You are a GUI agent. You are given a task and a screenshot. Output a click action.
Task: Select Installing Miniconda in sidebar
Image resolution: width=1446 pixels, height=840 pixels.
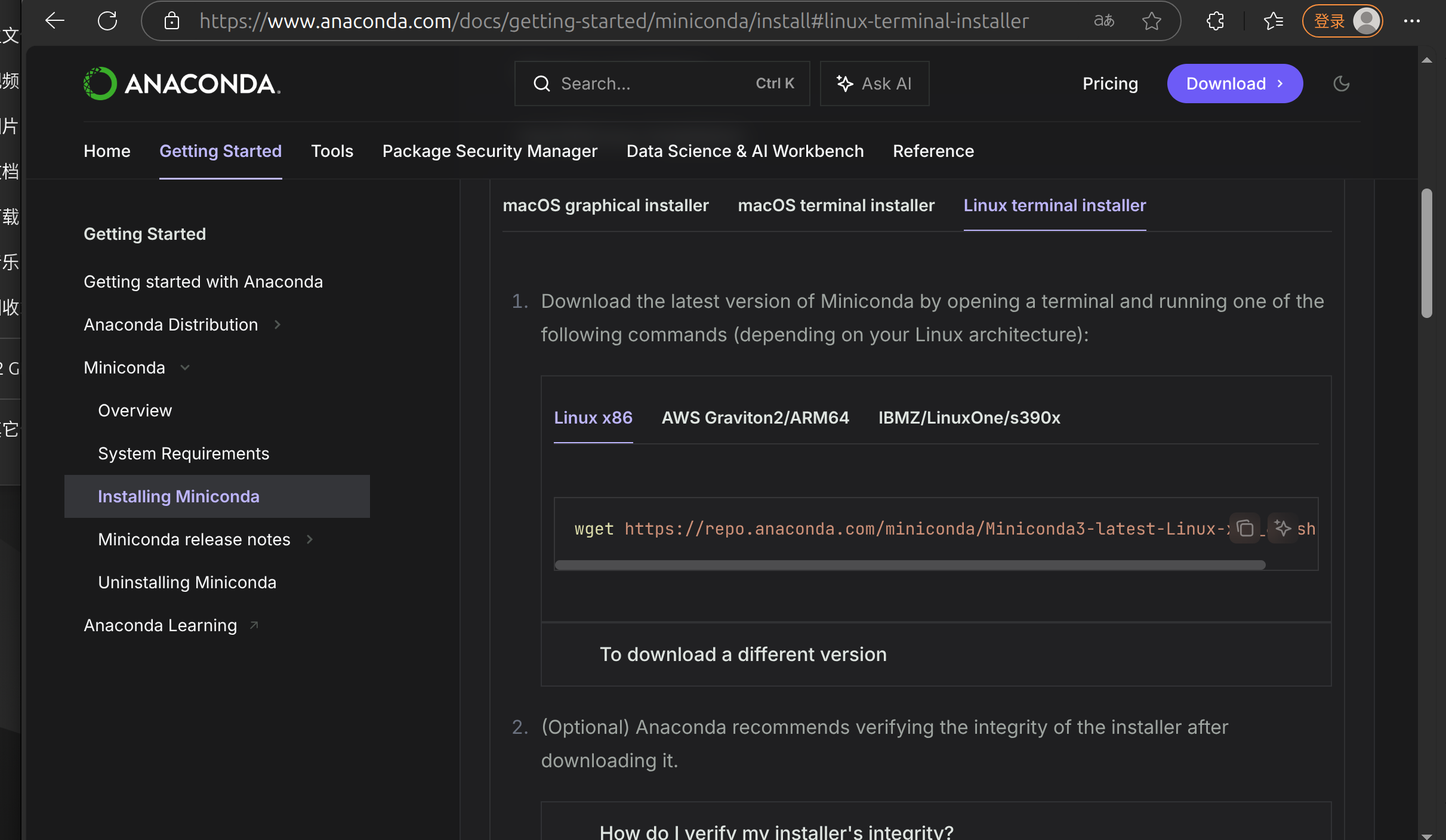point(217,496)
